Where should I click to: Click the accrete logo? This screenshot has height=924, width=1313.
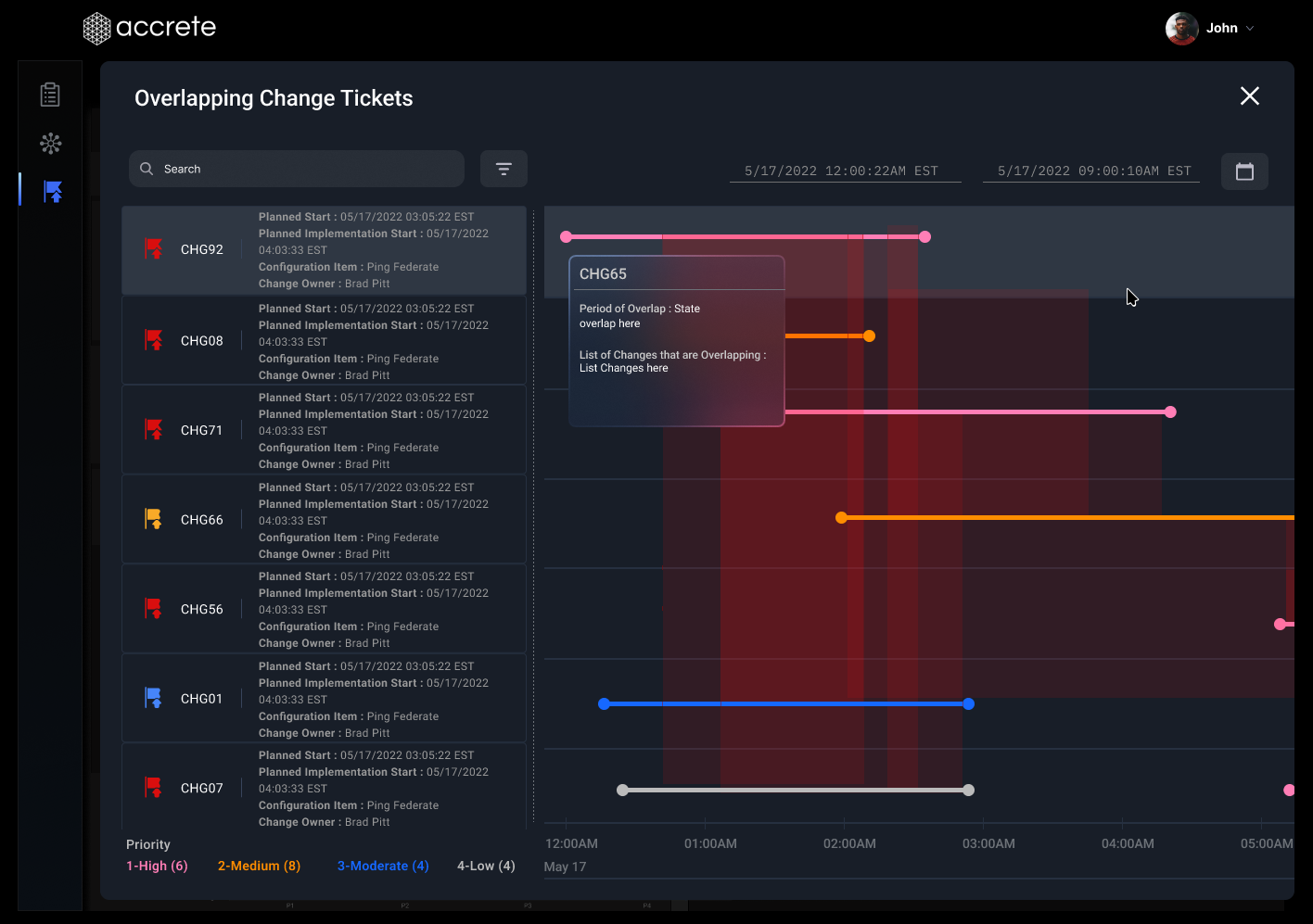point(149,28)
